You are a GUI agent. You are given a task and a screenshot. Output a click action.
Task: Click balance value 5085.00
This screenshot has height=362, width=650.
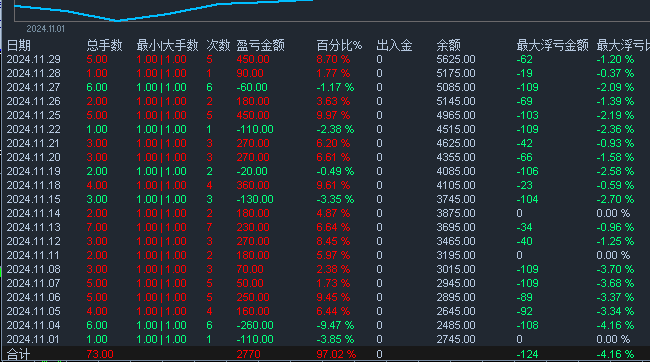coord(456,87)
